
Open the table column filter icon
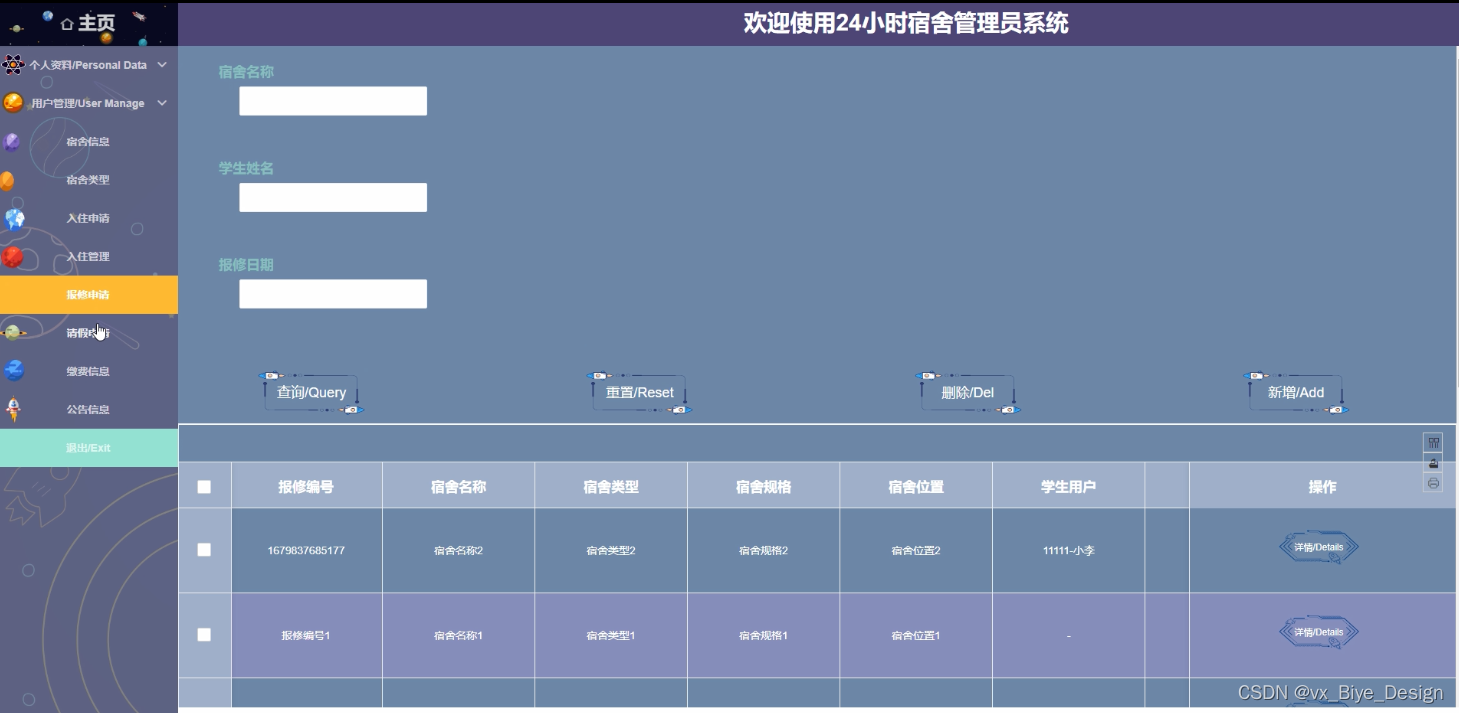click(1433, 442)
